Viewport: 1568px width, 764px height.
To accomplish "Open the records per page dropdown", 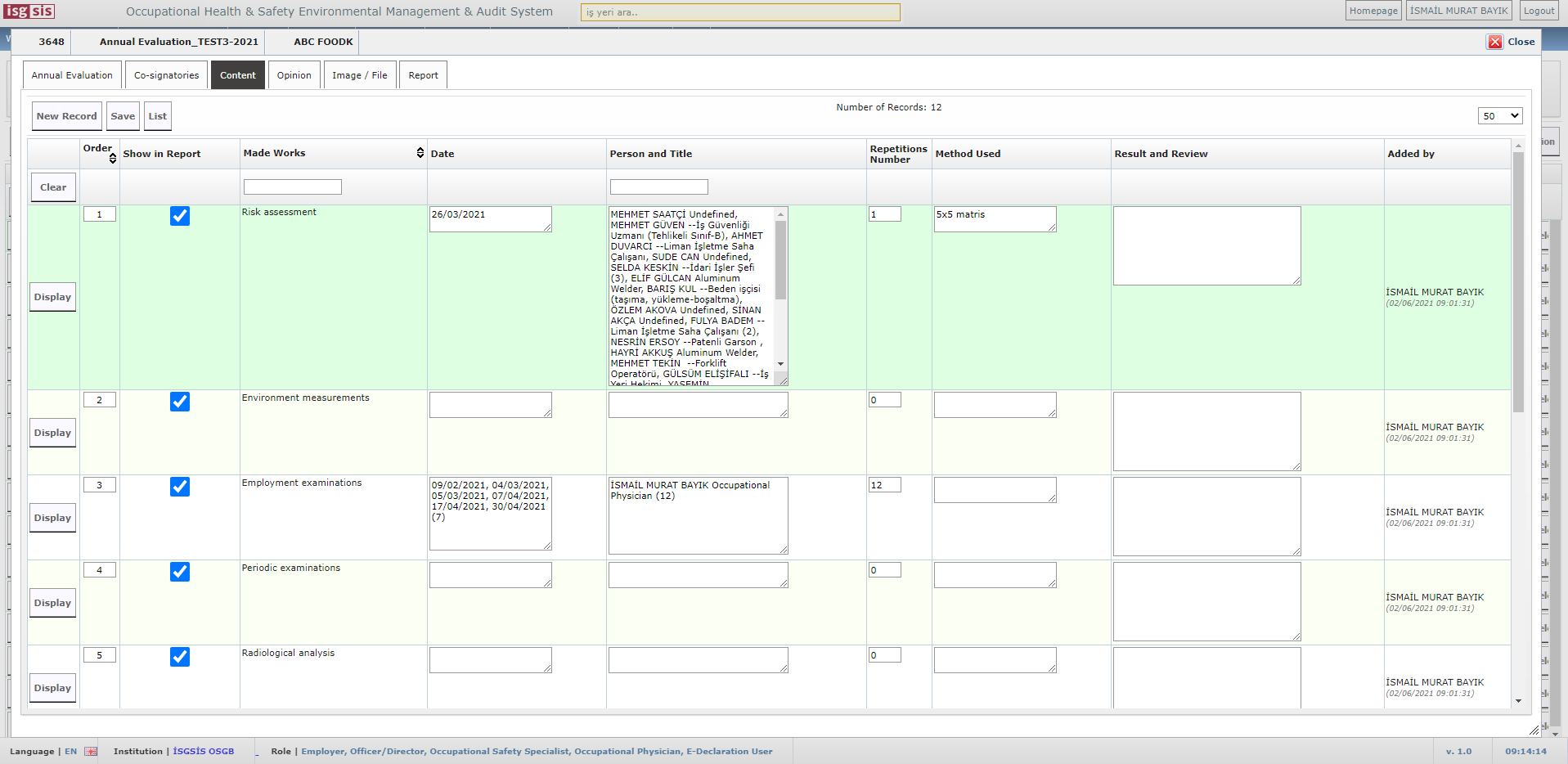I will pyautogui.click(x=1499, y=116).
